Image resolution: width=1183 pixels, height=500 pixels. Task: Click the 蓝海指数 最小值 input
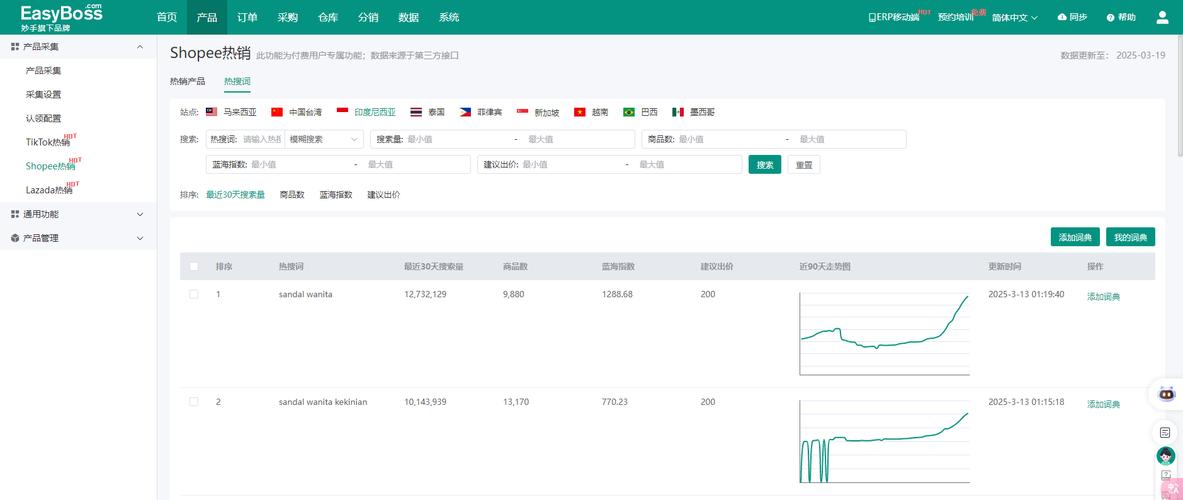300,164
